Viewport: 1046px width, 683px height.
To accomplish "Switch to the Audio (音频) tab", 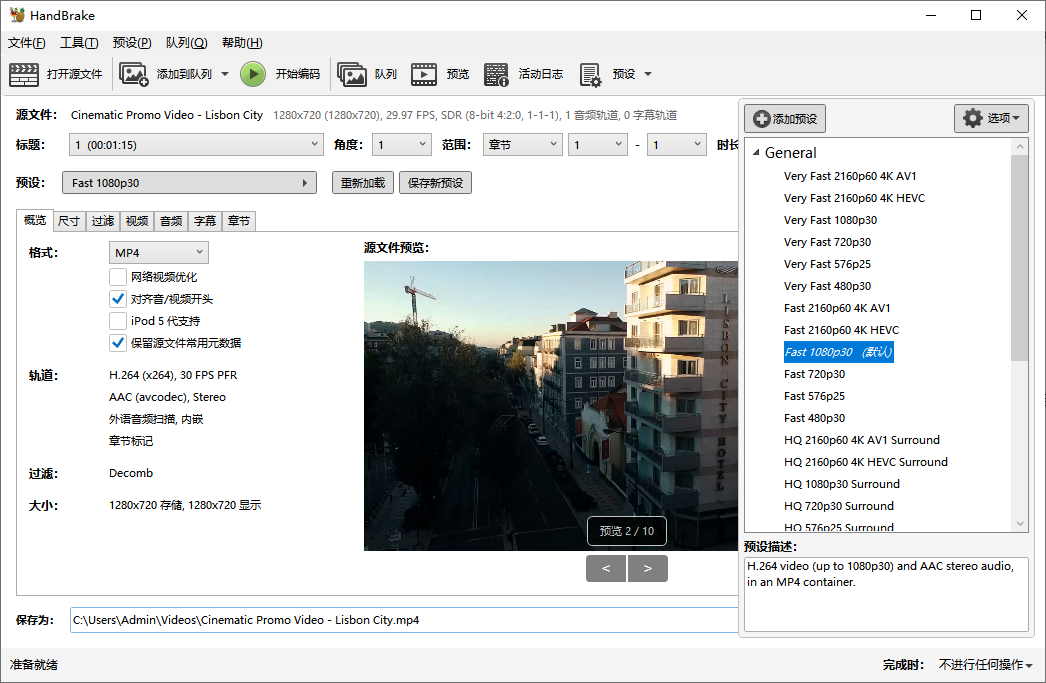I will [x=171, y=221].
